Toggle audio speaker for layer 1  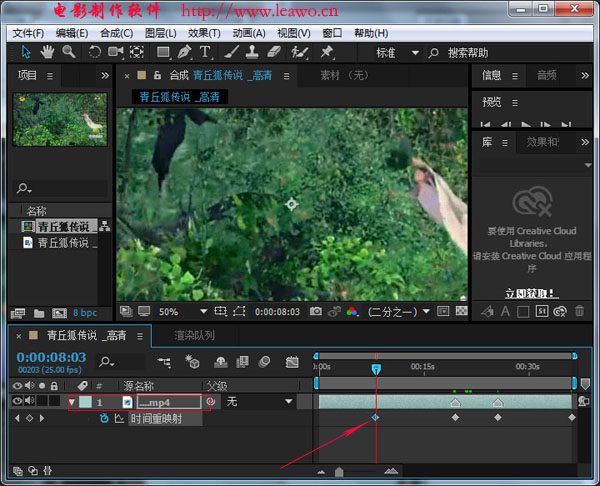(29, 401)
